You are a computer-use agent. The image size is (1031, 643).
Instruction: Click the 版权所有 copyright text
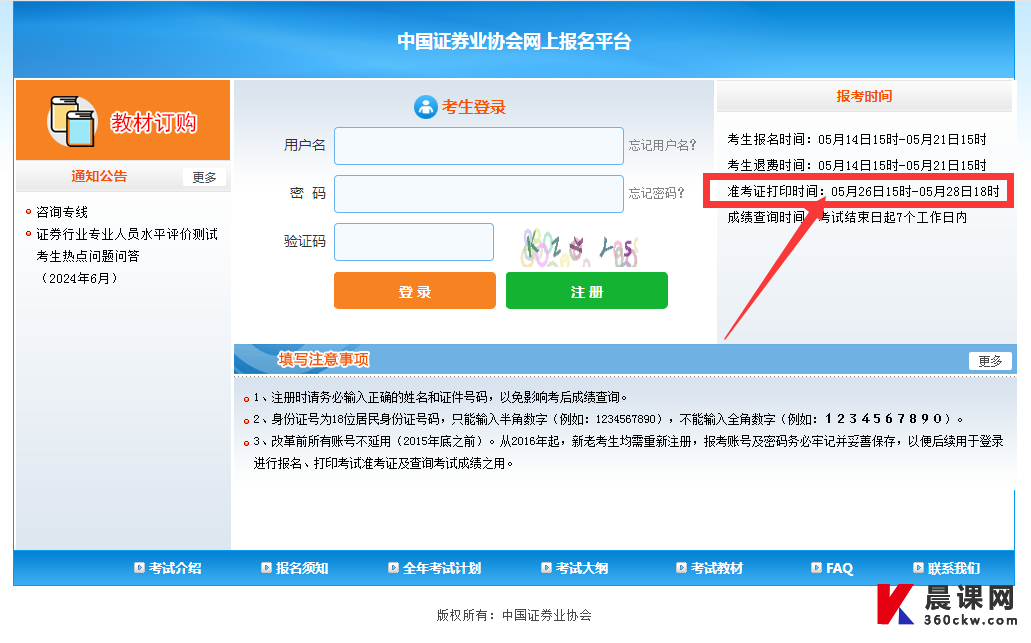pos(514,615)
